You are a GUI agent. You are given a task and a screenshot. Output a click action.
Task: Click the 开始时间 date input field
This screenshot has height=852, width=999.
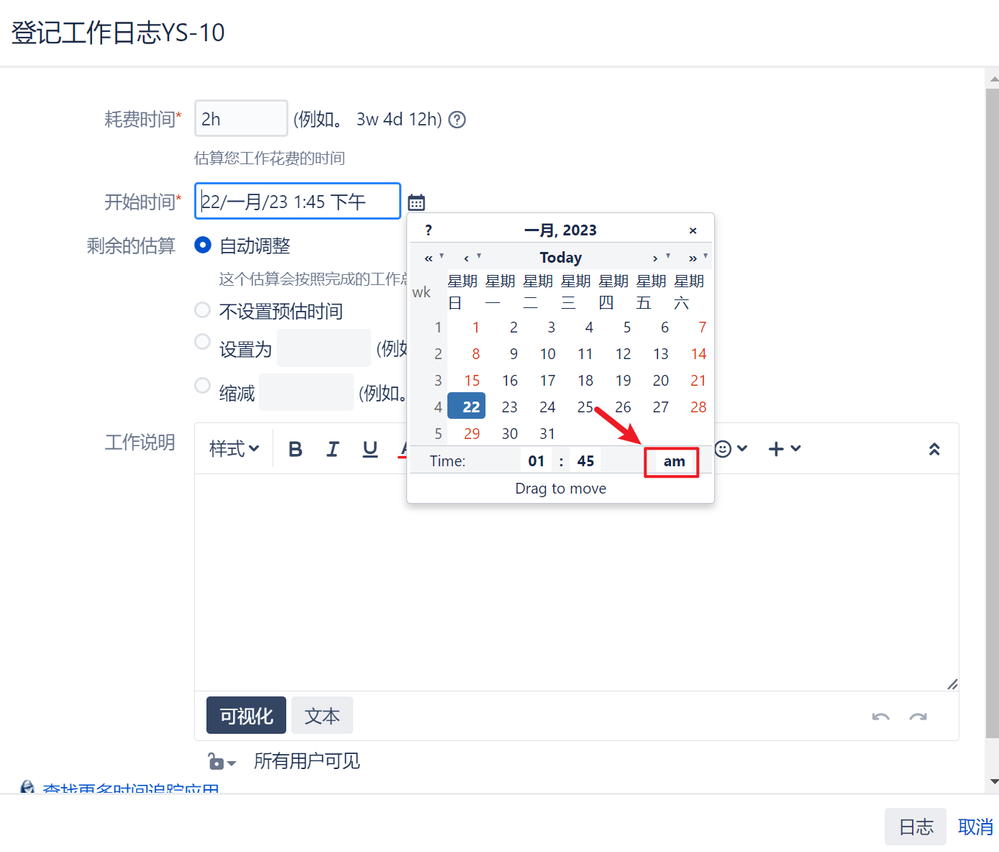[298, 201]
